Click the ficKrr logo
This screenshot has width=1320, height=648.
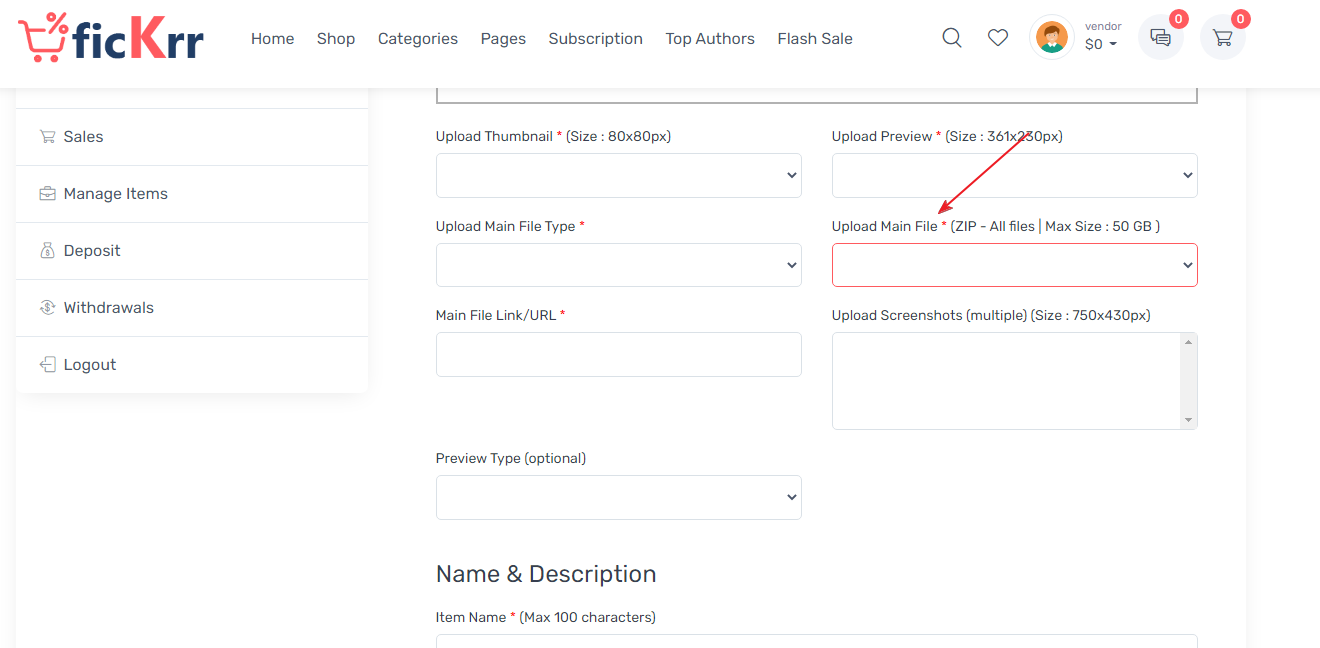pos(111,38)
